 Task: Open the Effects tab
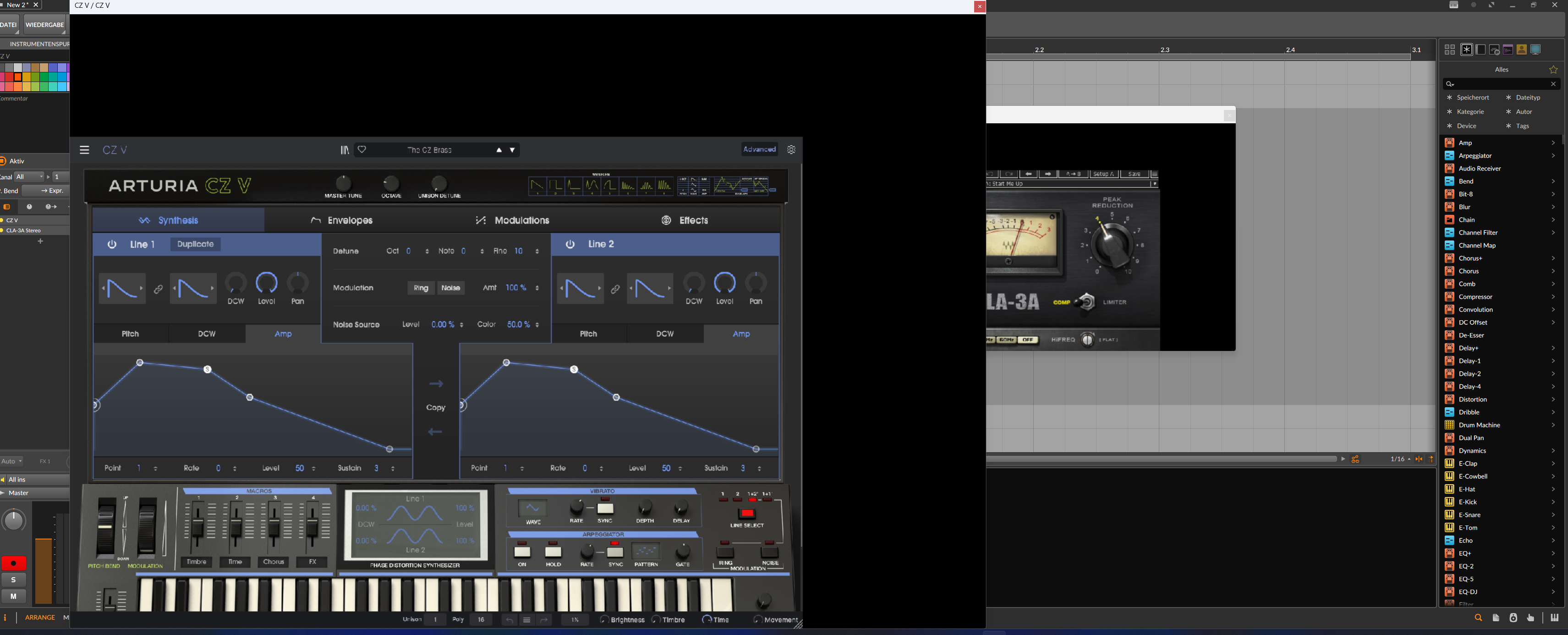(685, 220)
